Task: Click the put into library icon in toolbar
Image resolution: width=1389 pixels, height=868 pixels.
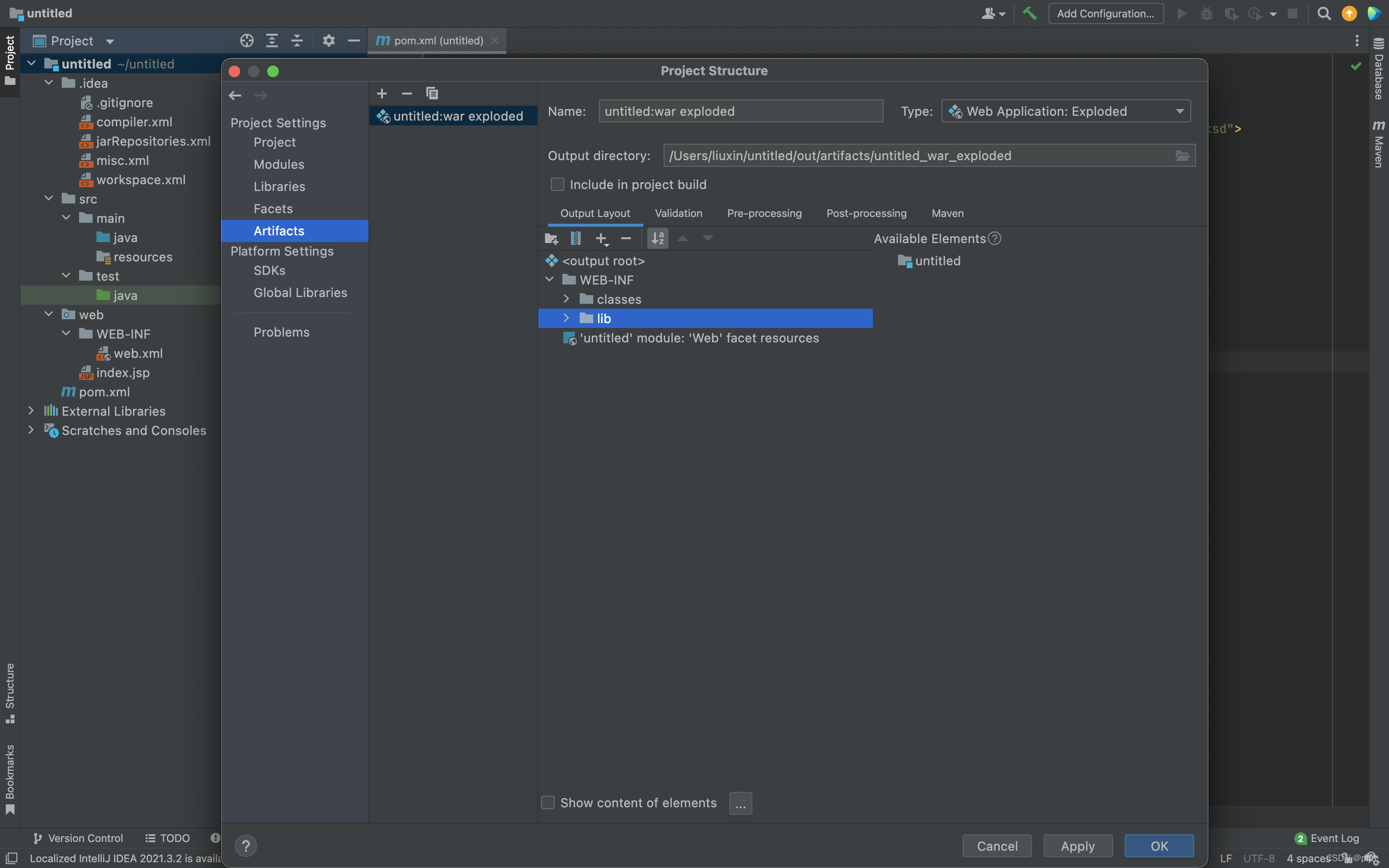Action: coord(576,238)
